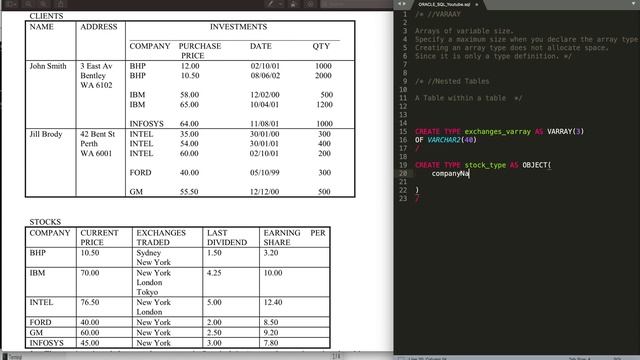Click the date '11/08/01'
Screen dimensions: 640x360
click(264, 124)
